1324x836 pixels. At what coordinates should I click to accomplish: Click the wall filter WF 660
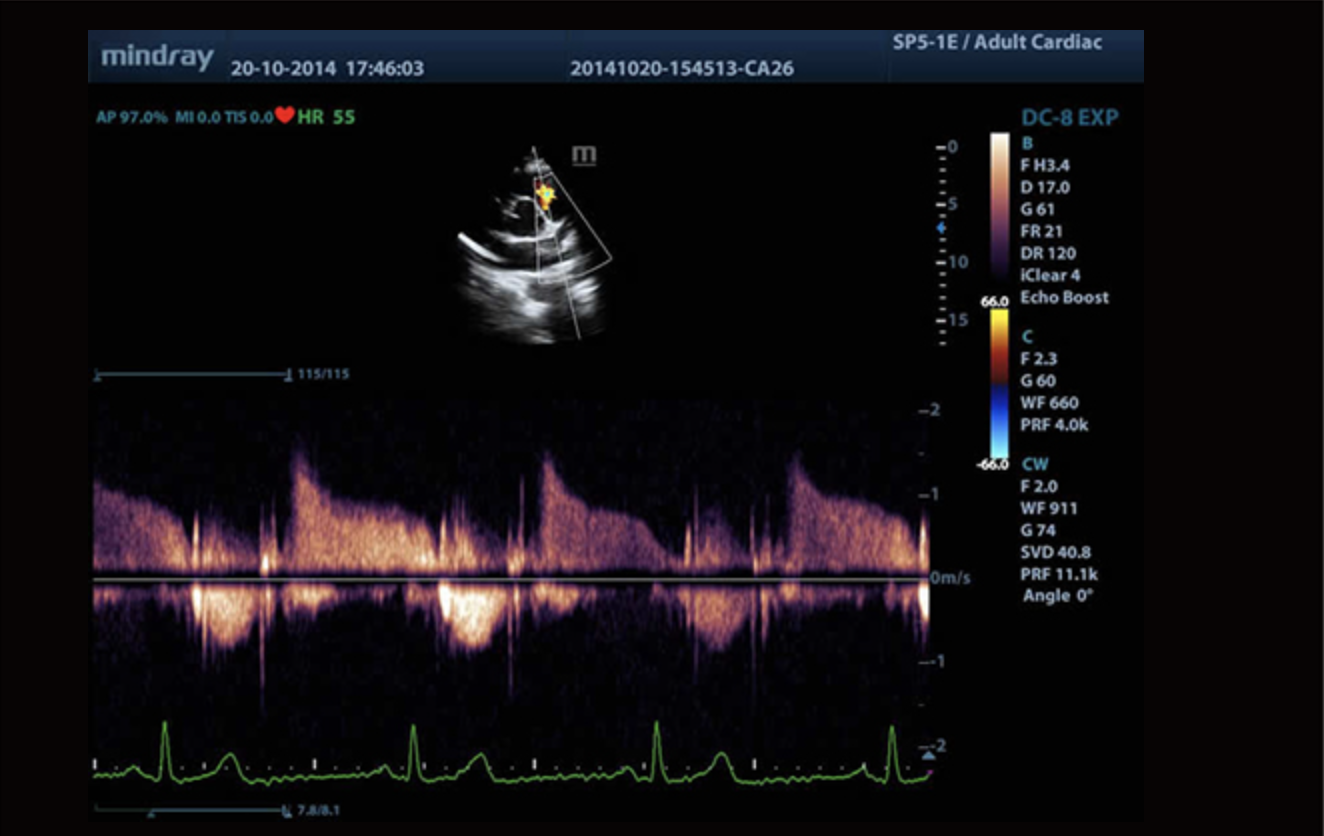pyautogui.click(x=1051, y=403)
